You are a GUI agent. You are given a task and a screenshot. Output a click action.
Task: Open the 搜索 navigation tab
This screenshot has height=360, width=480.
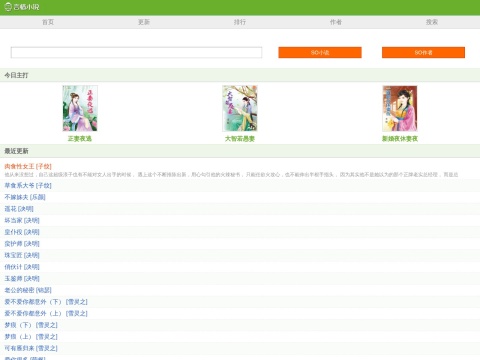pos(432,22)
